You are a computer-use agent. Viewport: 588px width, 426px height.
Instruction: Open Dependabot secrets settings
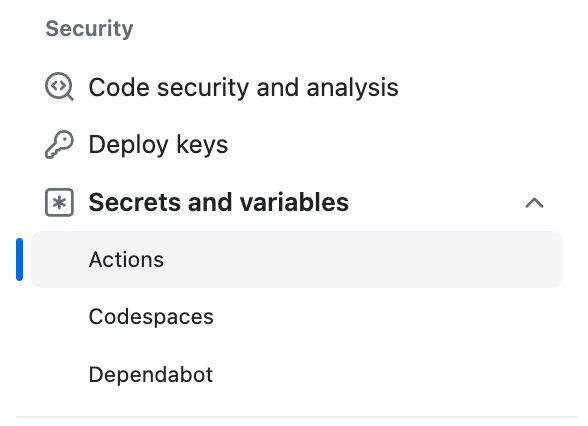click(297, 374)
